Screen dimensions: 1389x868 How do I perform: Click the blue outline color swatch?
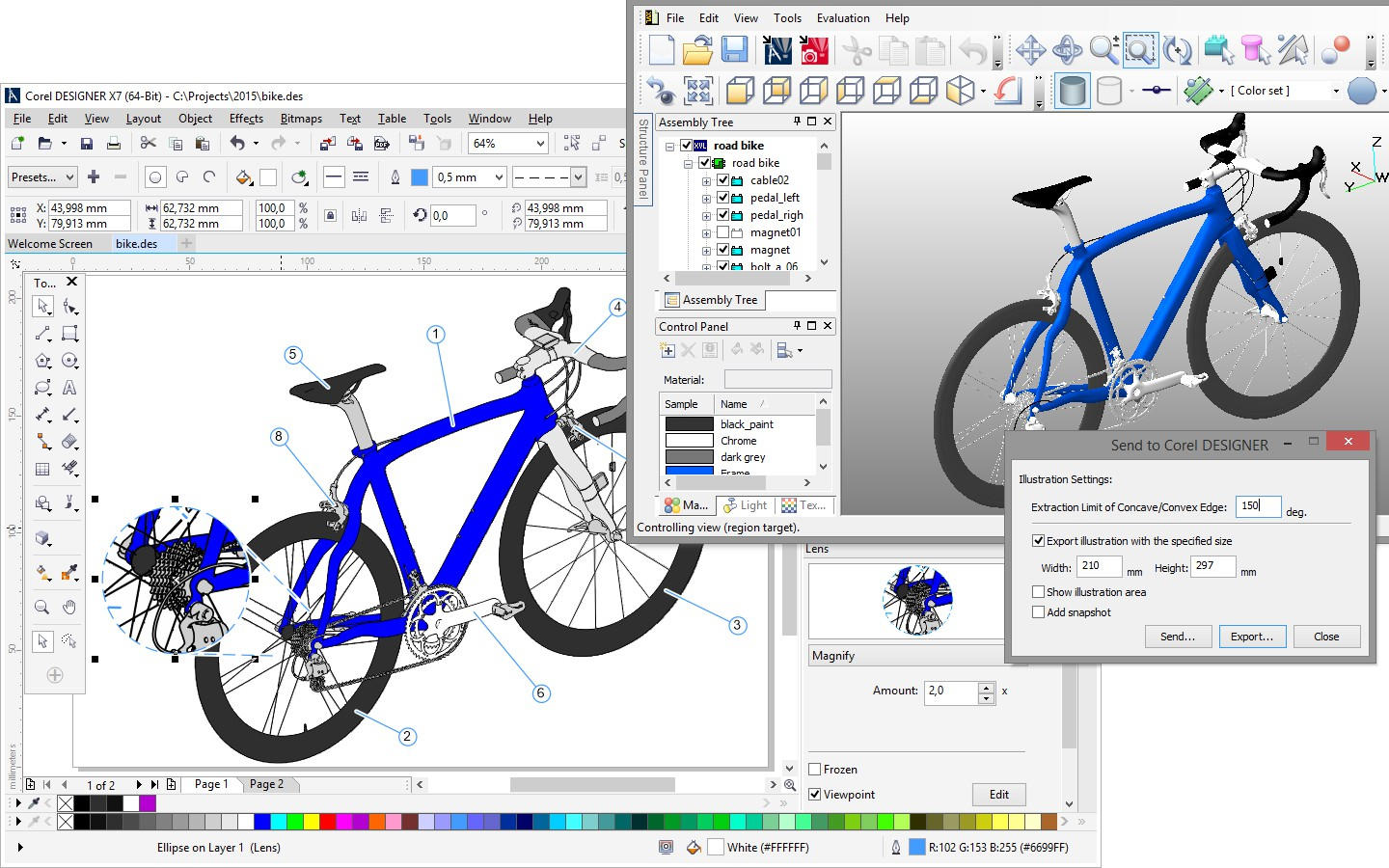click(x=420, y=177)
